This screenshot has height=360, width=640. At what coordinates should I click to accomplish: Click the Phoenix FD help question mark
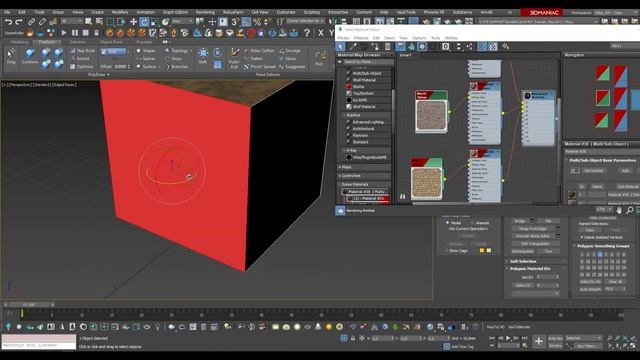tap(307, 33)
